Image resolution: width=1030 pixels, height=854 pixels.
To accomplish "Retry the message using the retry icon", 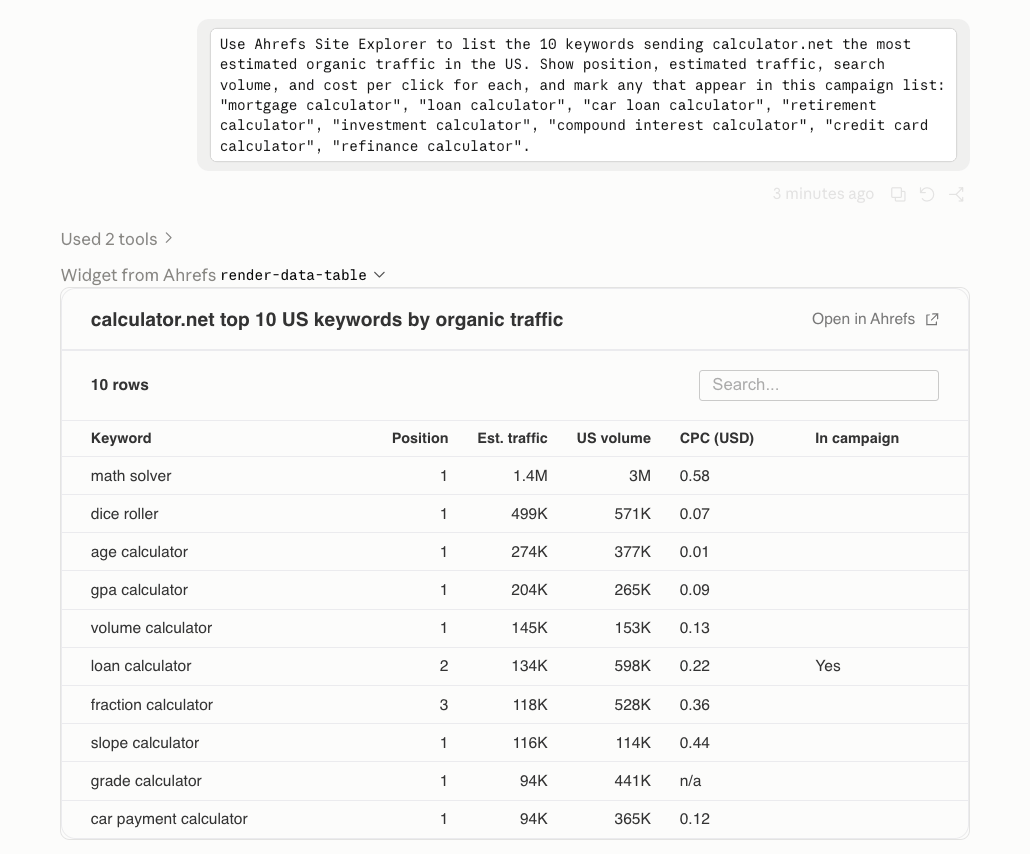I will point(927,194).
